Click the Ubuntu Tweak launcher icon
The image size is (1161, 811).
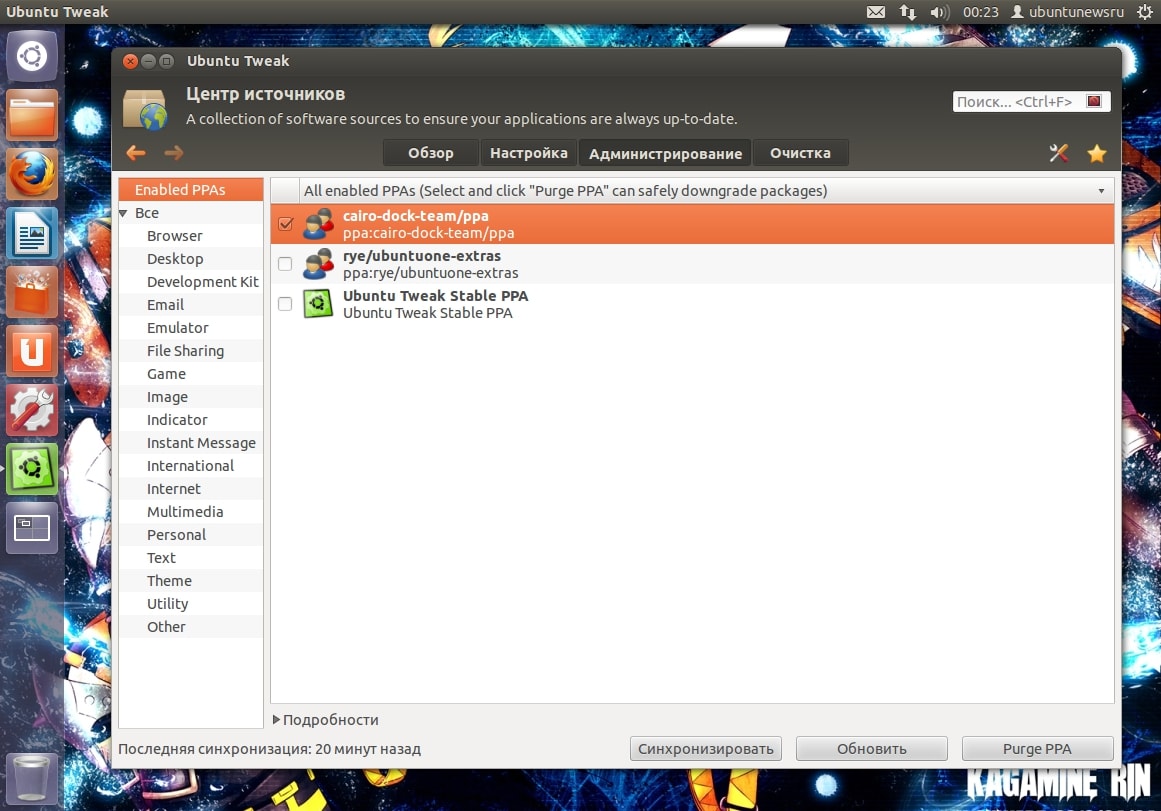click(32, 469)
